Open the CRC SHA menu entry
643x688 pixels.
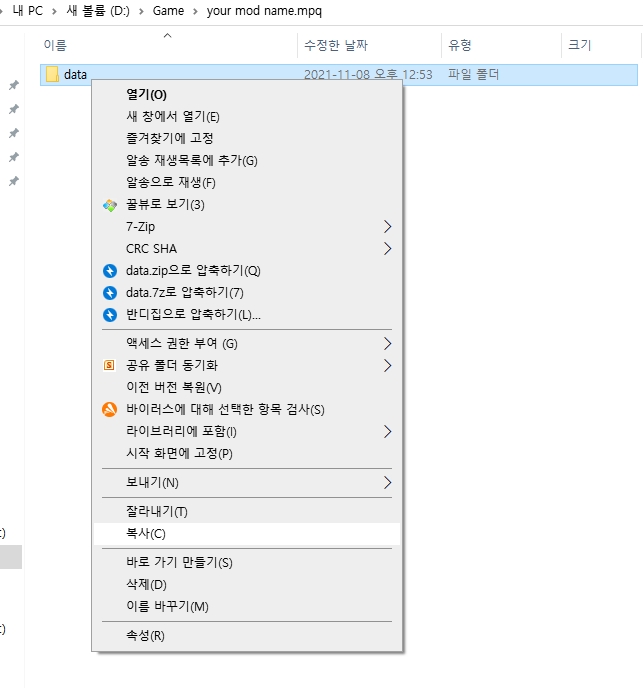[247, 249]
